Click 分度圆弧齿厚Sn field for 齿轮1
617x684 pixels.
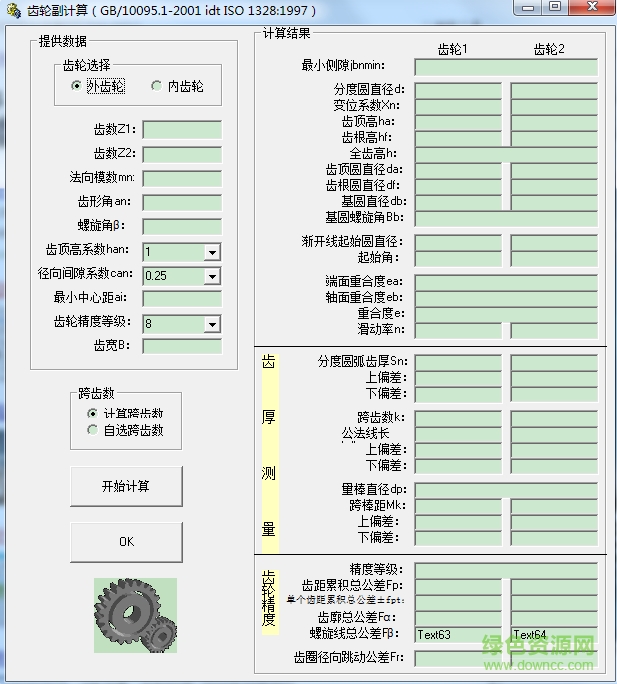(x=458, y=363)
